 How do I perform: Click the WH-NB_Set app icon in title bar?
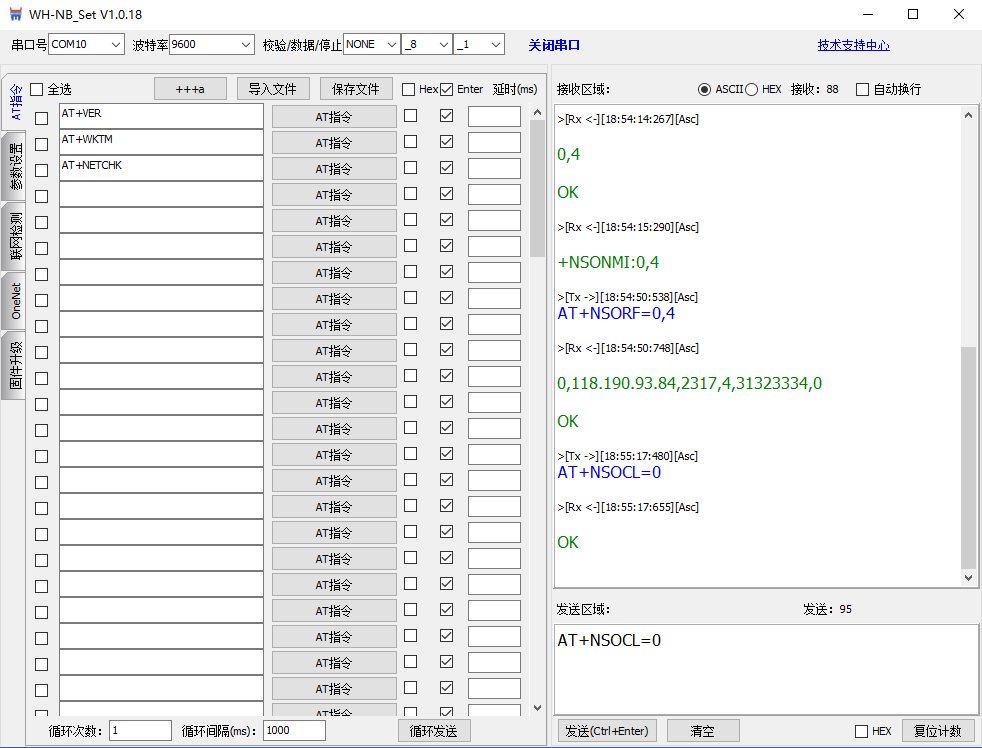(x=16, y=14)
